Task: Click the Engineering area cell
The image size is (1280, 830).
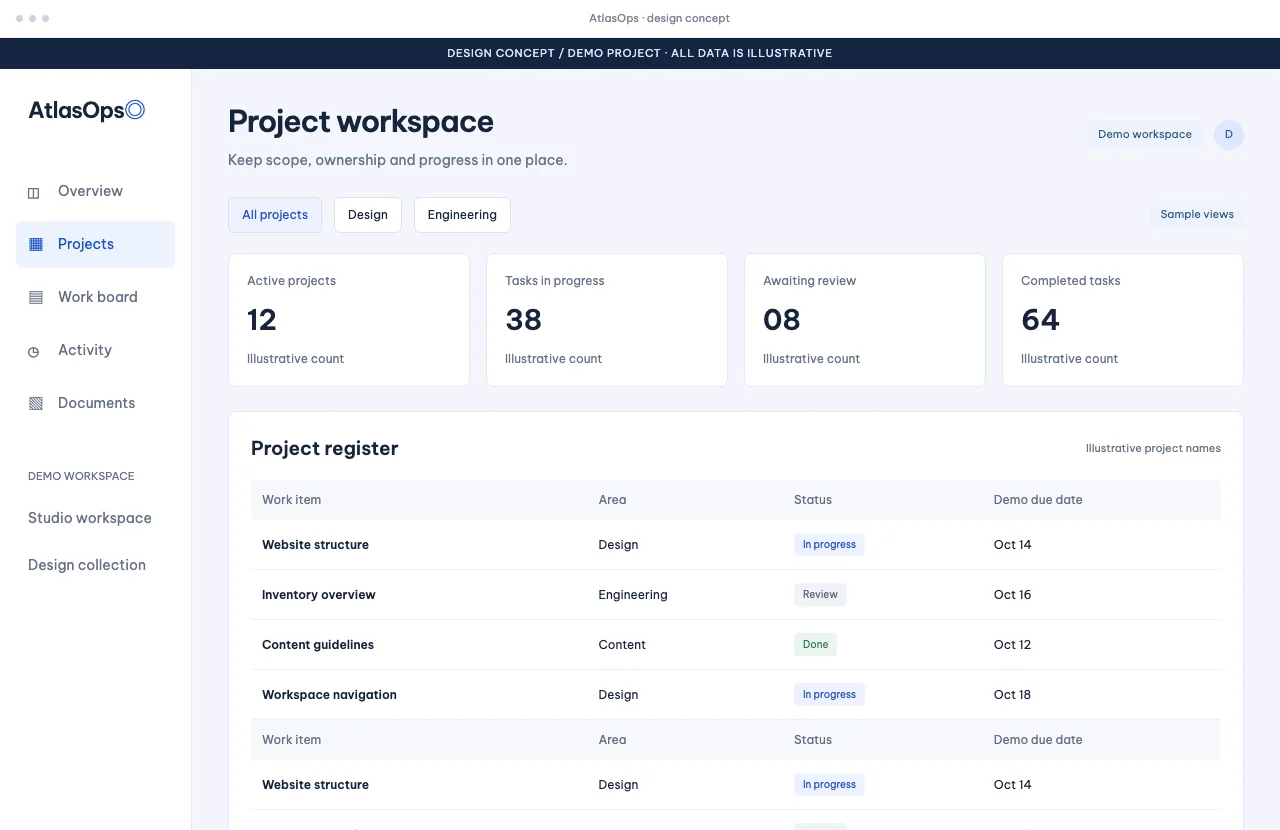Action: [633, 595]
